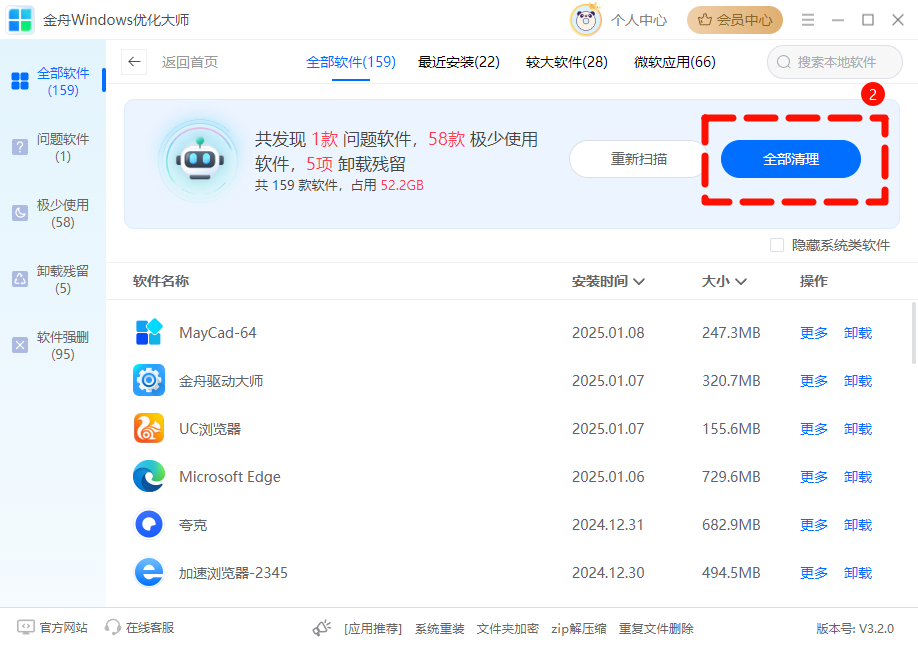Open the panda avatar profile icon
Image resolution: width=918 pixels, height=647 pixels.
[x=586, y=20]
